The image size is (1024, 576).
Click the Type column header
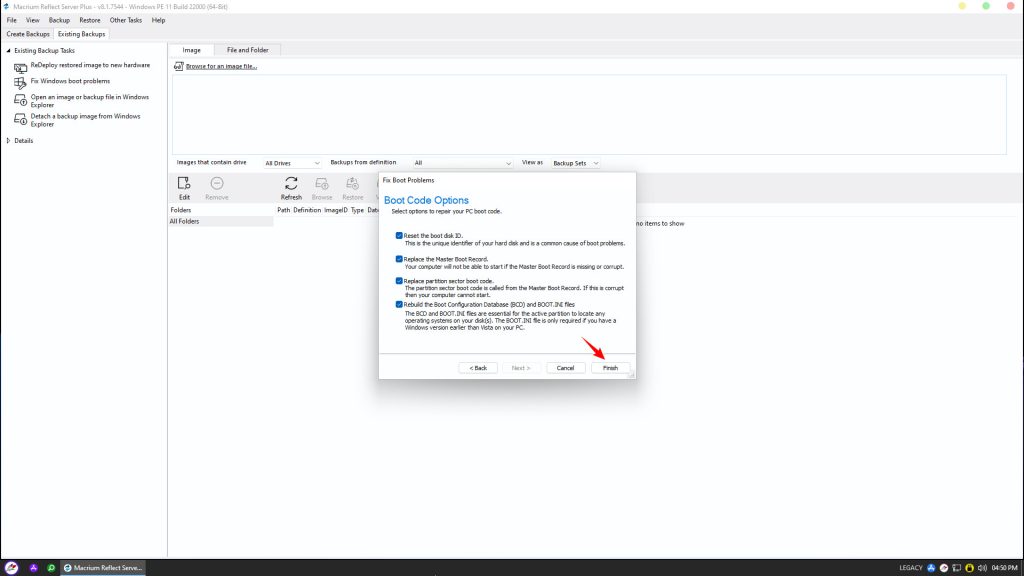pyautogui.click(x=357, y=210)
